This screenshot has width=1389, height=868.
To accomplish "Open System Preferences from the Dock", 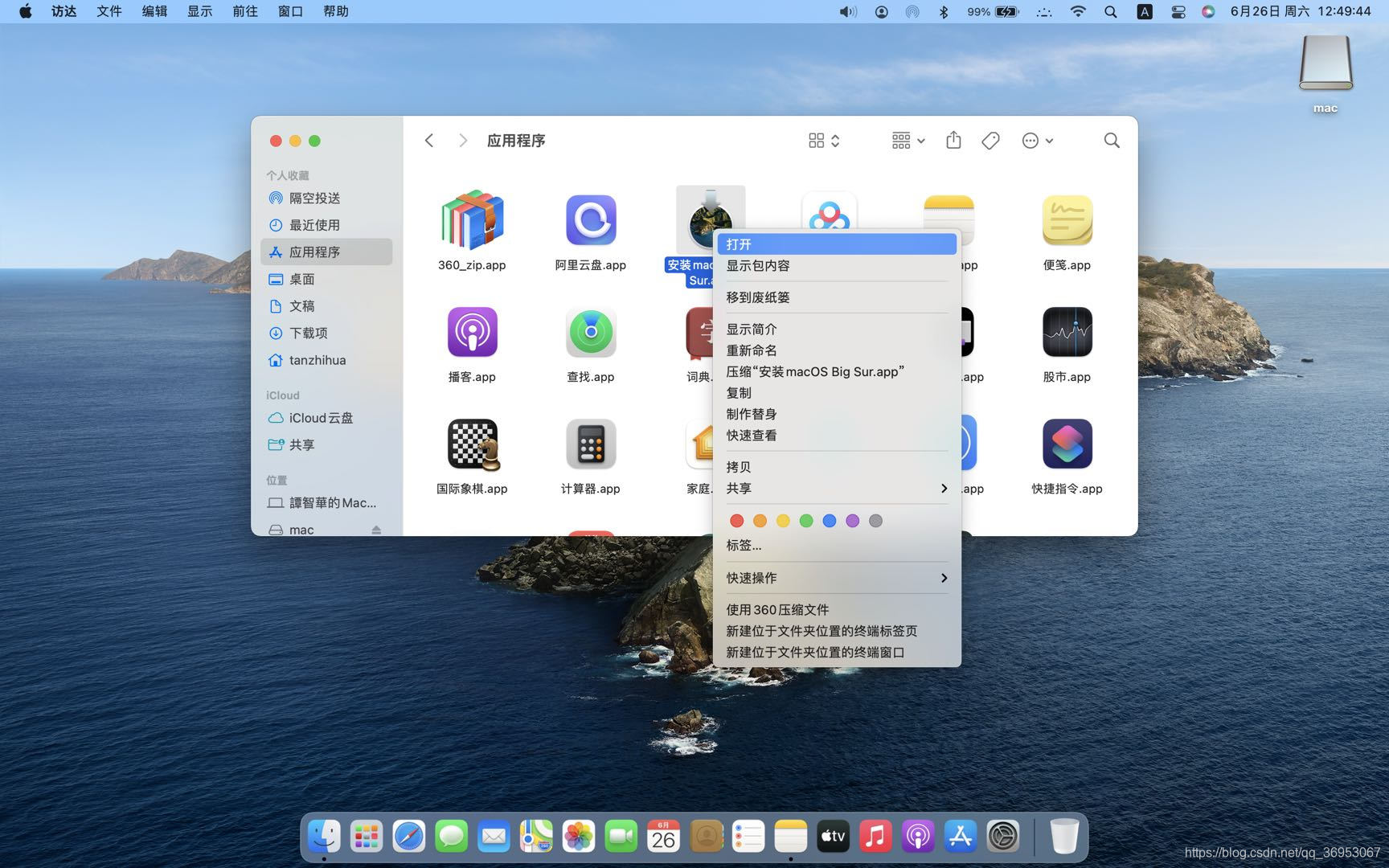I will (1003, 837).
